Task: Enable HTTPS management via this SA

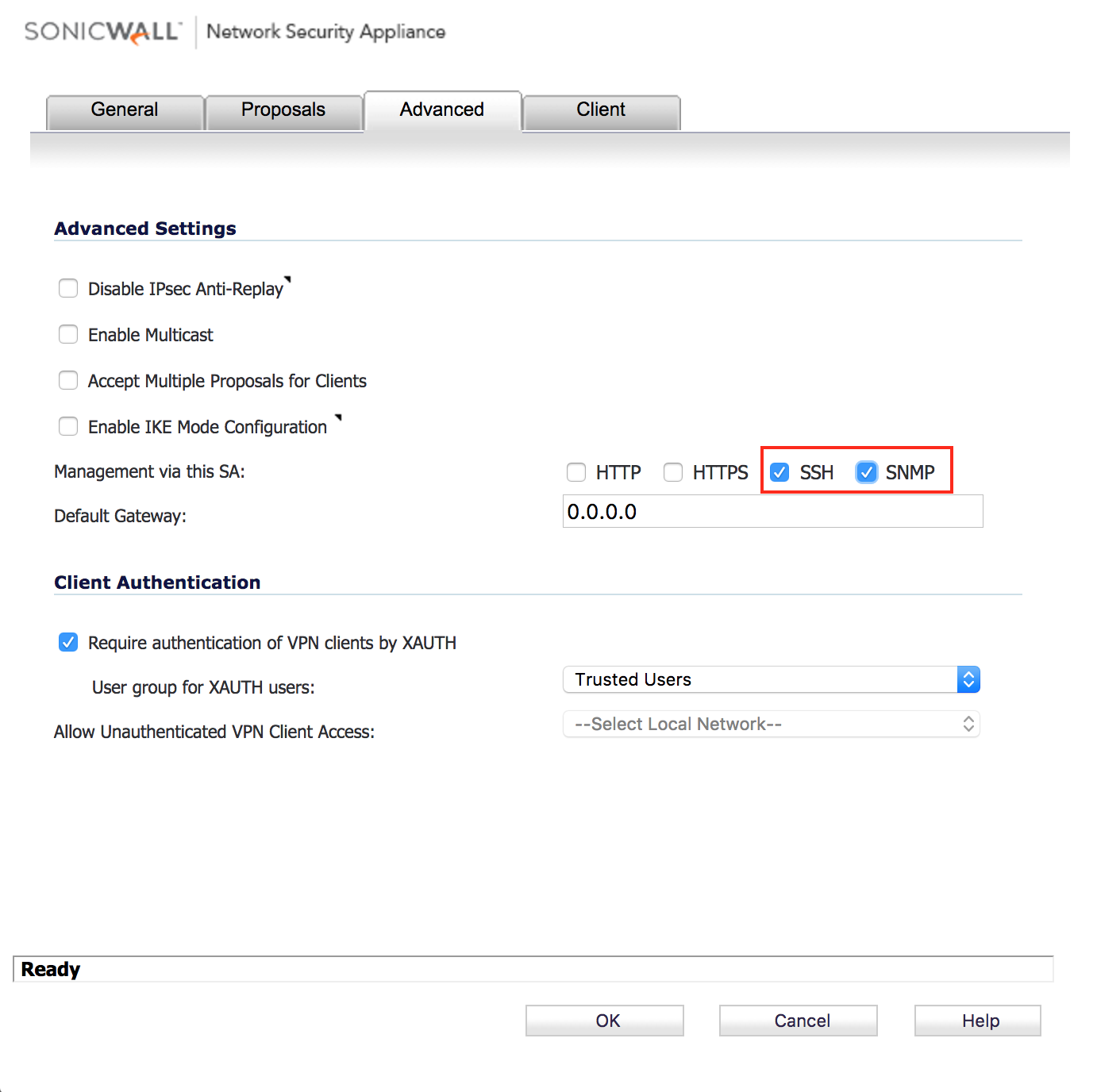Action: 672,471
